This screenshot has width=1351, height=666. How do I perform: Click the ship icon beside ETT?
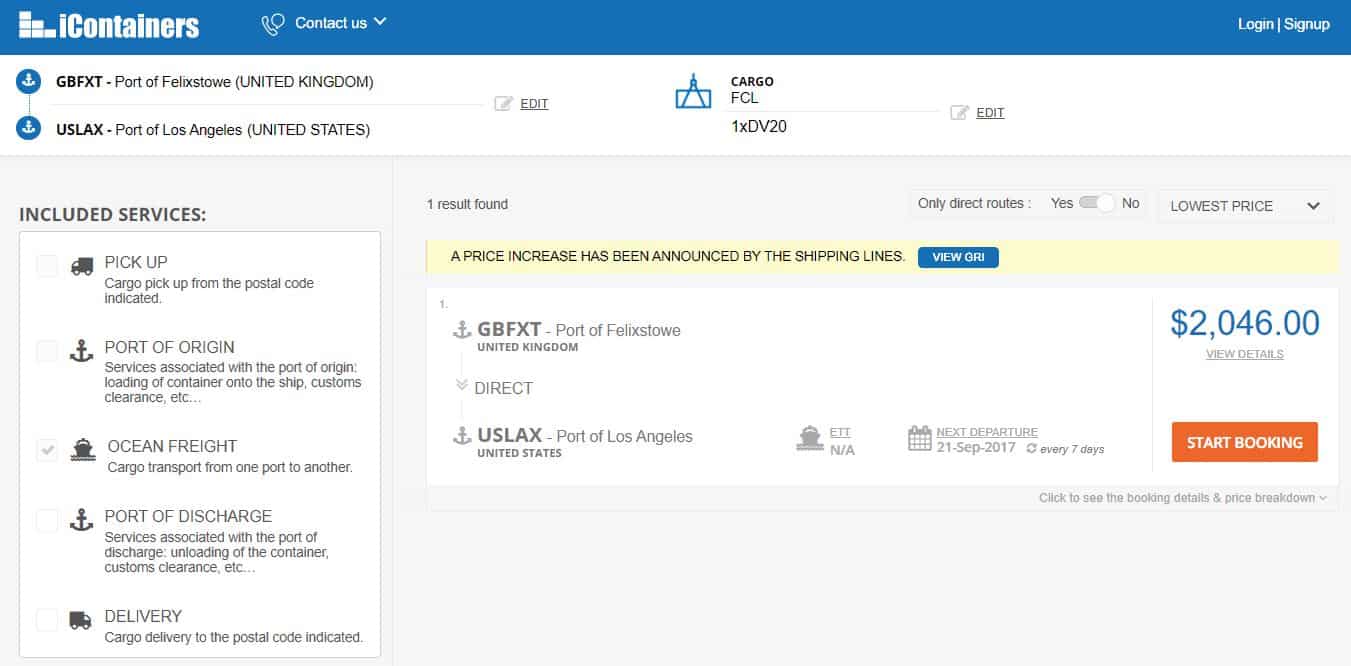(809, 438)
